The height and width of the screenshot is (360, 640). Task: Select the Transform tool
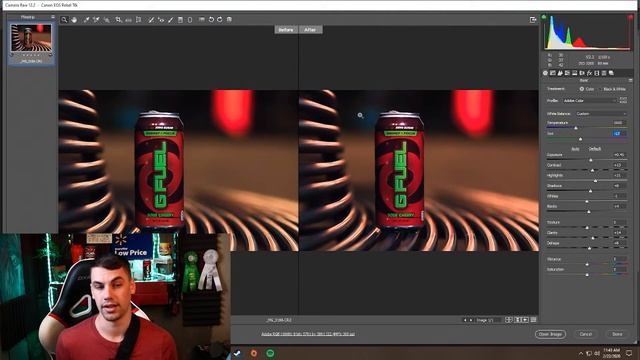click(x=139, y=20)
